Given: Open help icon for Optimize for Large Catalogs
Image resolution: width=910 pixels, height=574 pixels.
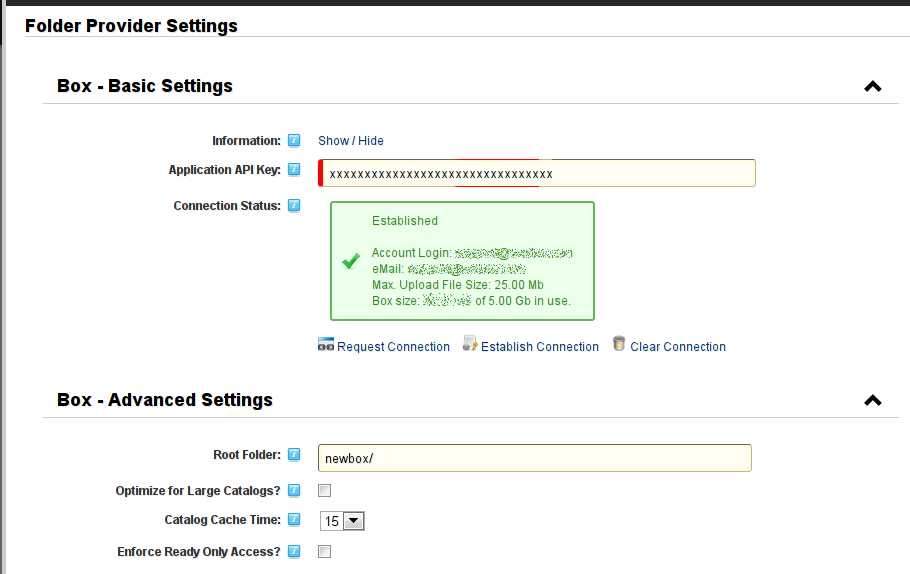Looking at the screenshot, I should click(x=294, y=490).
